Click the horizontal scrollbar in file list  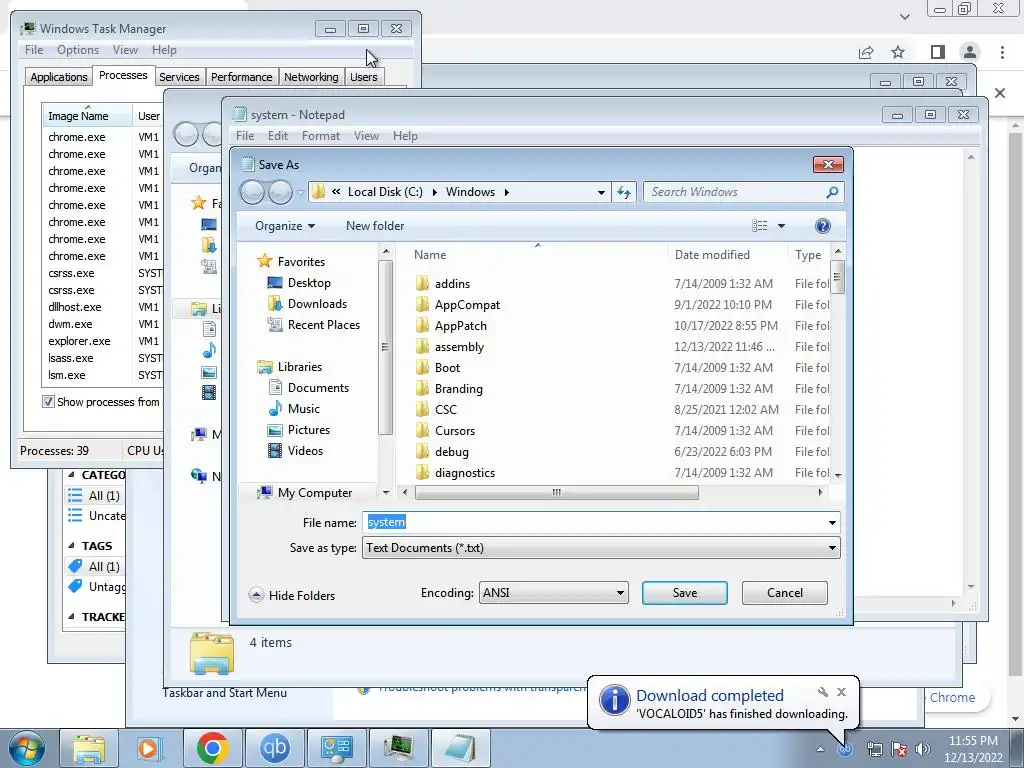click(556, 493)
